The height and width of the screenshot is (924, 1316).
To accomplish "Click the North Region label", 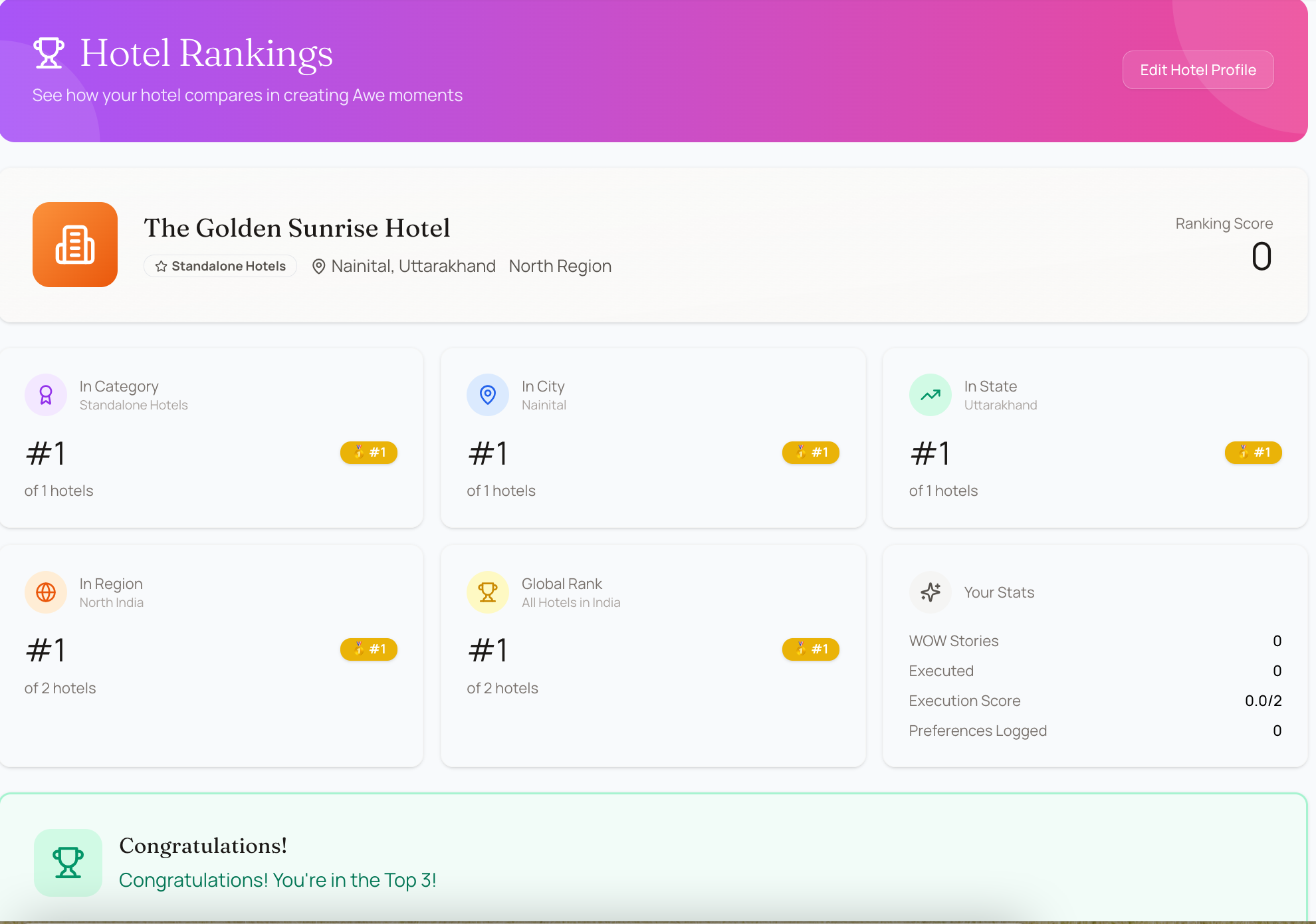I will click(x=560, y=266).
